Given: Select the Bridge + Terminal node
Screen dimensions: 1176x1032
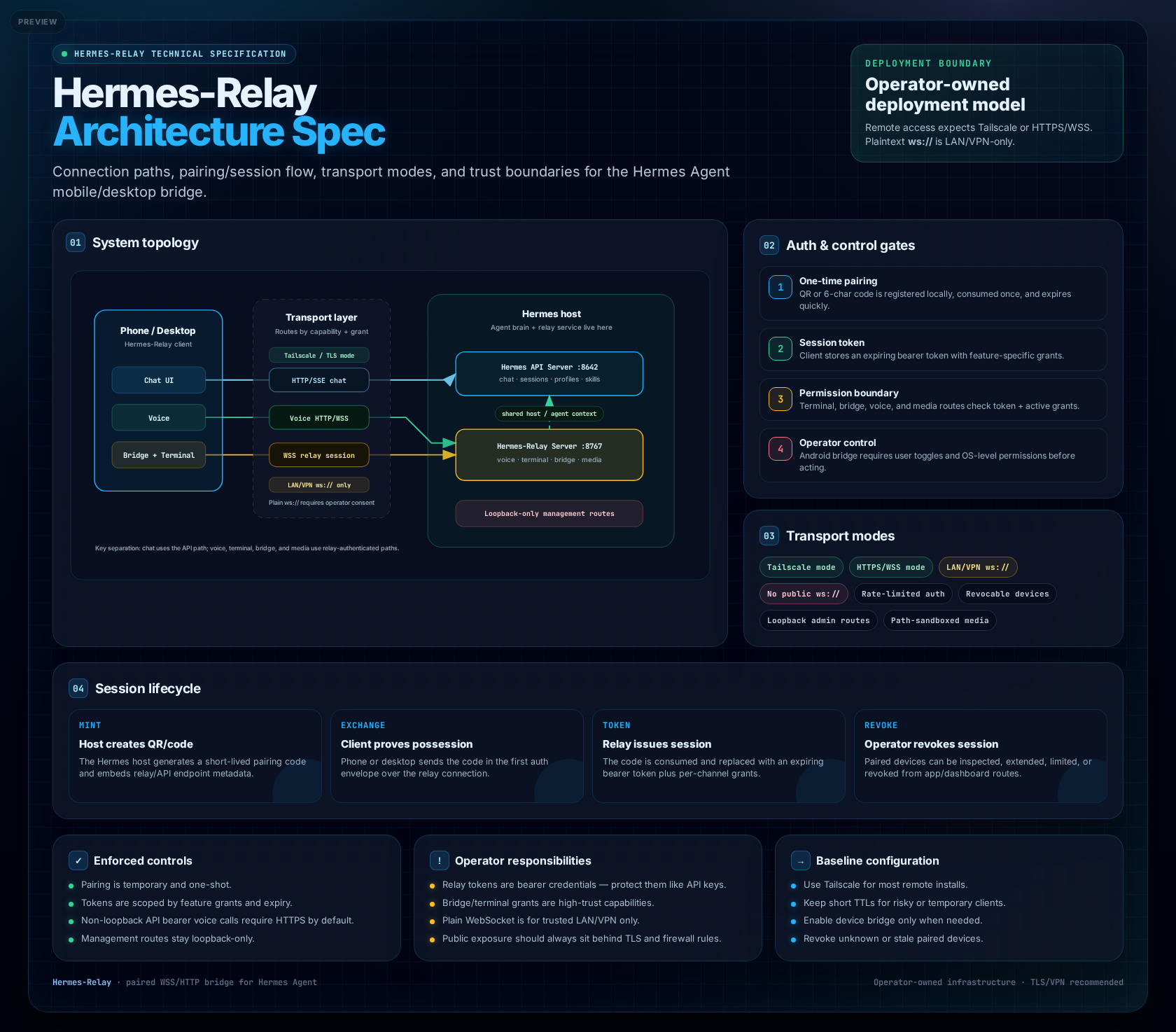Looking at the screenshot, I should coord(159,455).
